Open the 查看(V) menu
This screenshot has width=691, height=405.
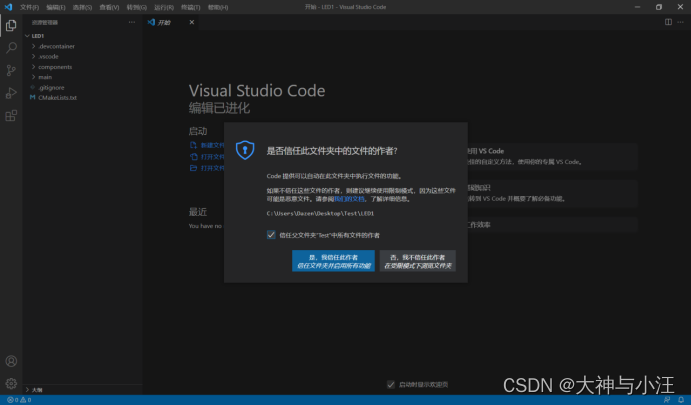click(109, 7)
